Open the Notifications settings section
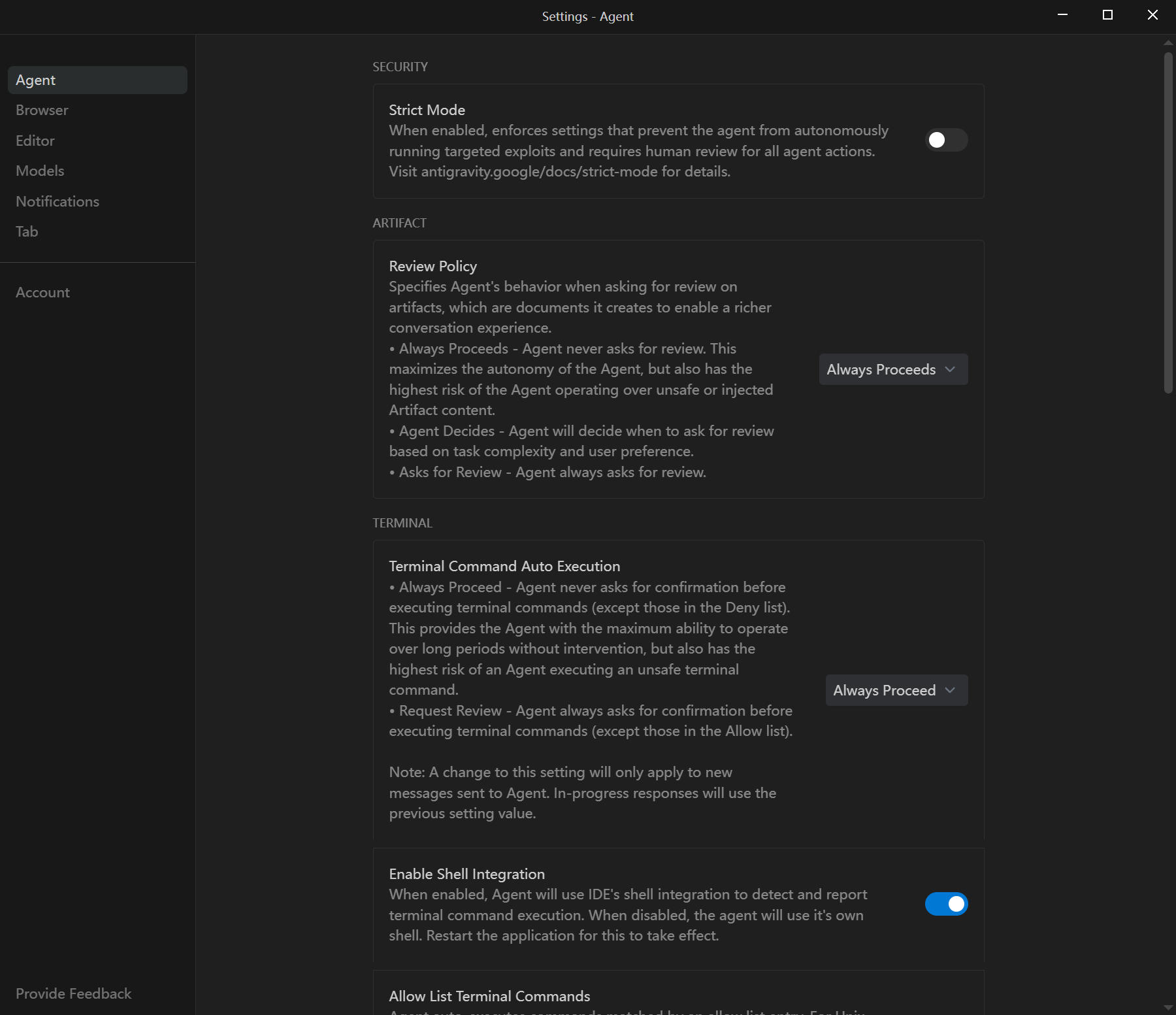 click(x=57, y=201)
